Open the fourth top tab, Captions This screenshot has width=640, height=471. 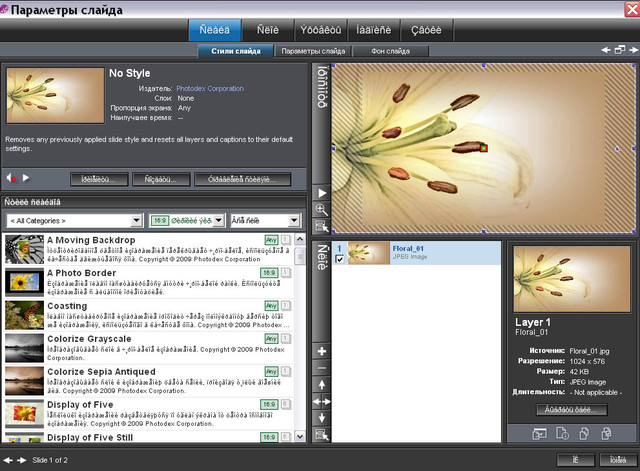373,30
